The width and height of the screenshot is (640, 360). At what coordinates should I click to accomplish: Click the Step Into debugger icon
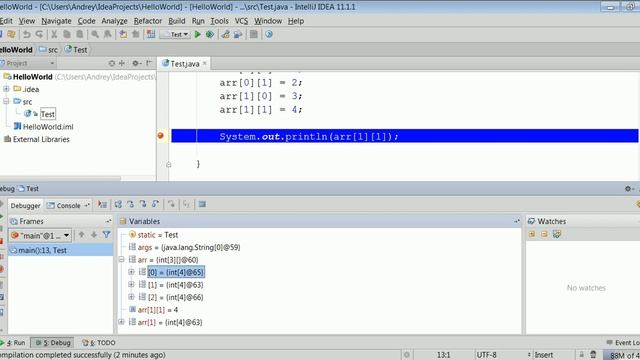(131, 204)
